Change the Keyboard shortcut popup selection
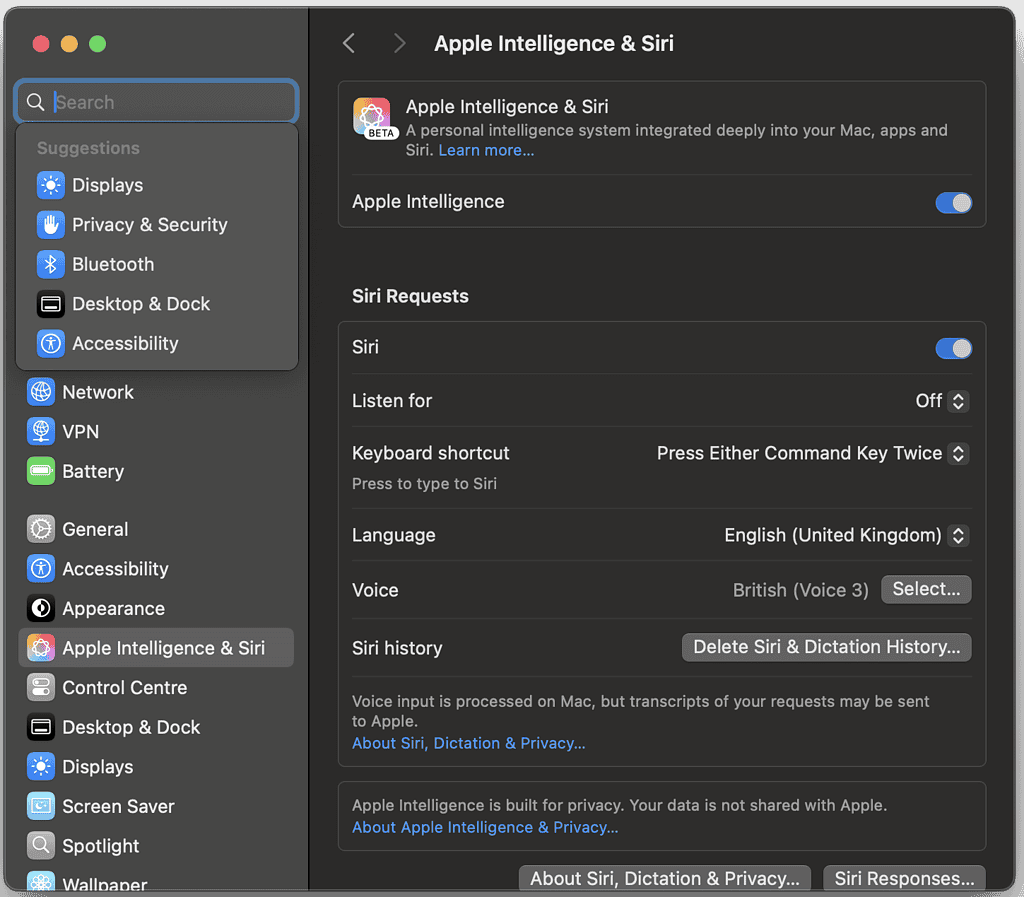Screen dimensions: 1024x897 [812, 454]
